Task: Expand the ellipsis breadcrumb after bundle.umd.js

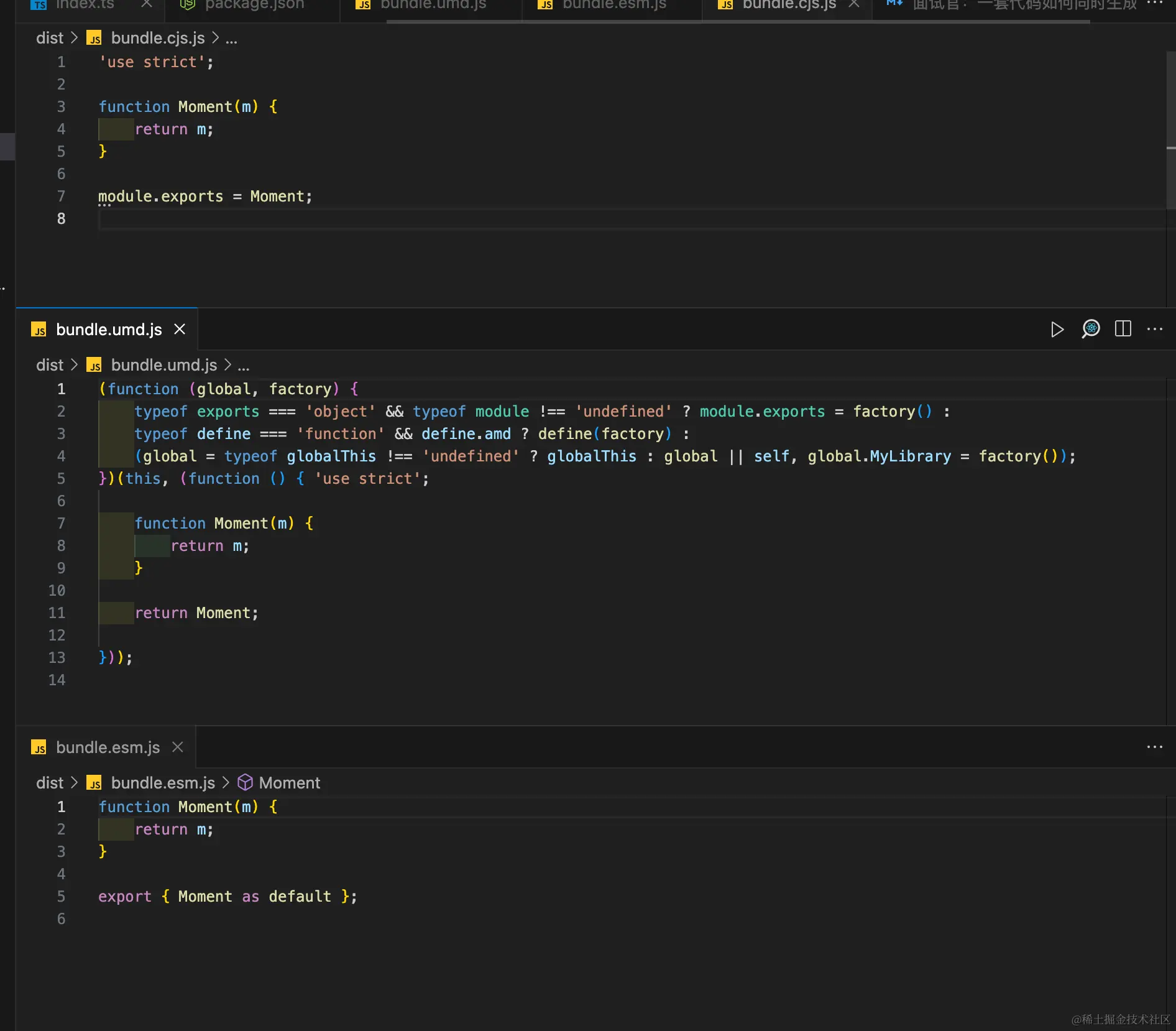Action: 243,366
